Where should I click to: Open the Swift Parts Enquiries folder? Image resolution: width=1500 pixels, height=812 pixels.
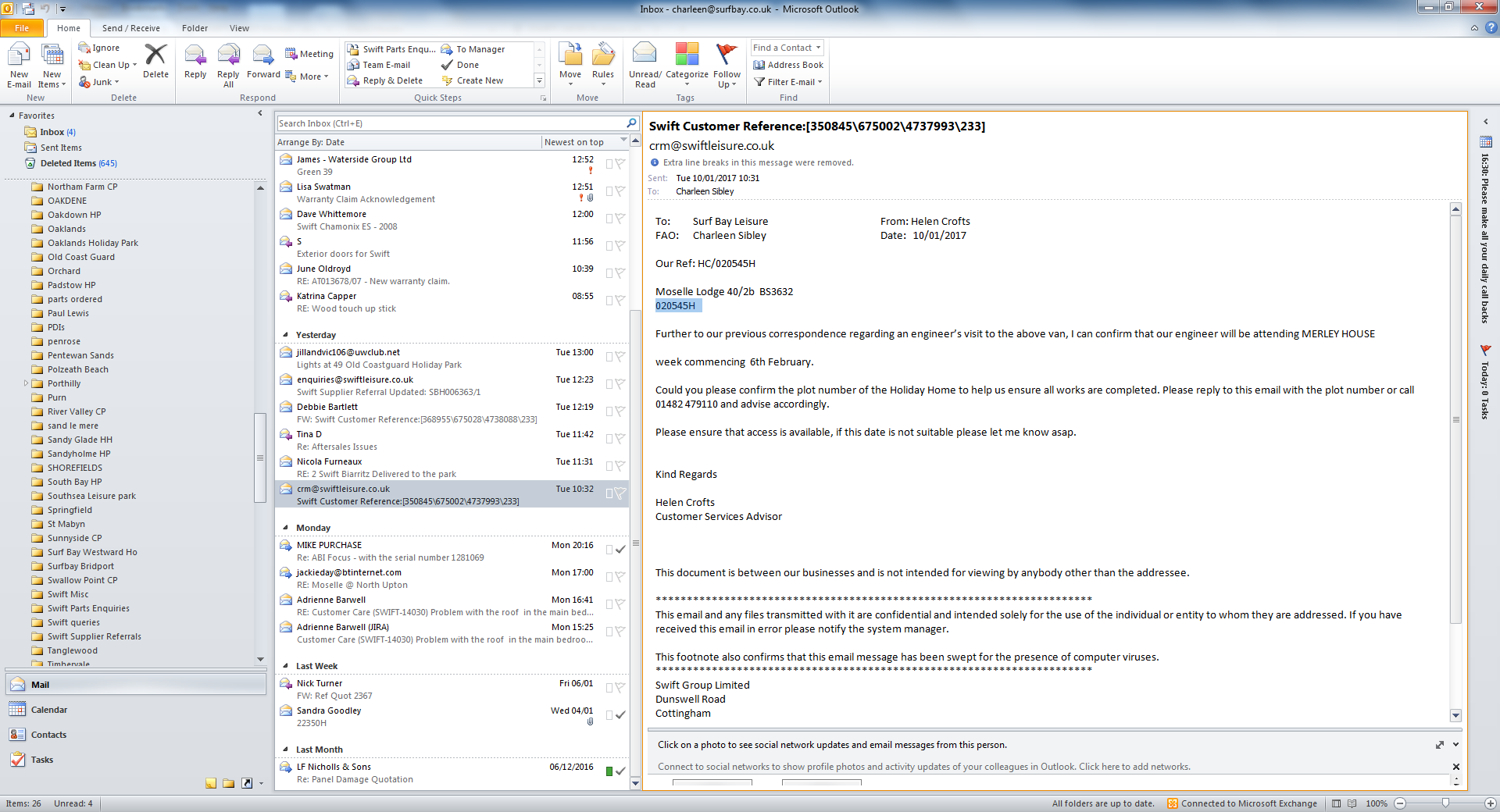pos(88,608)
